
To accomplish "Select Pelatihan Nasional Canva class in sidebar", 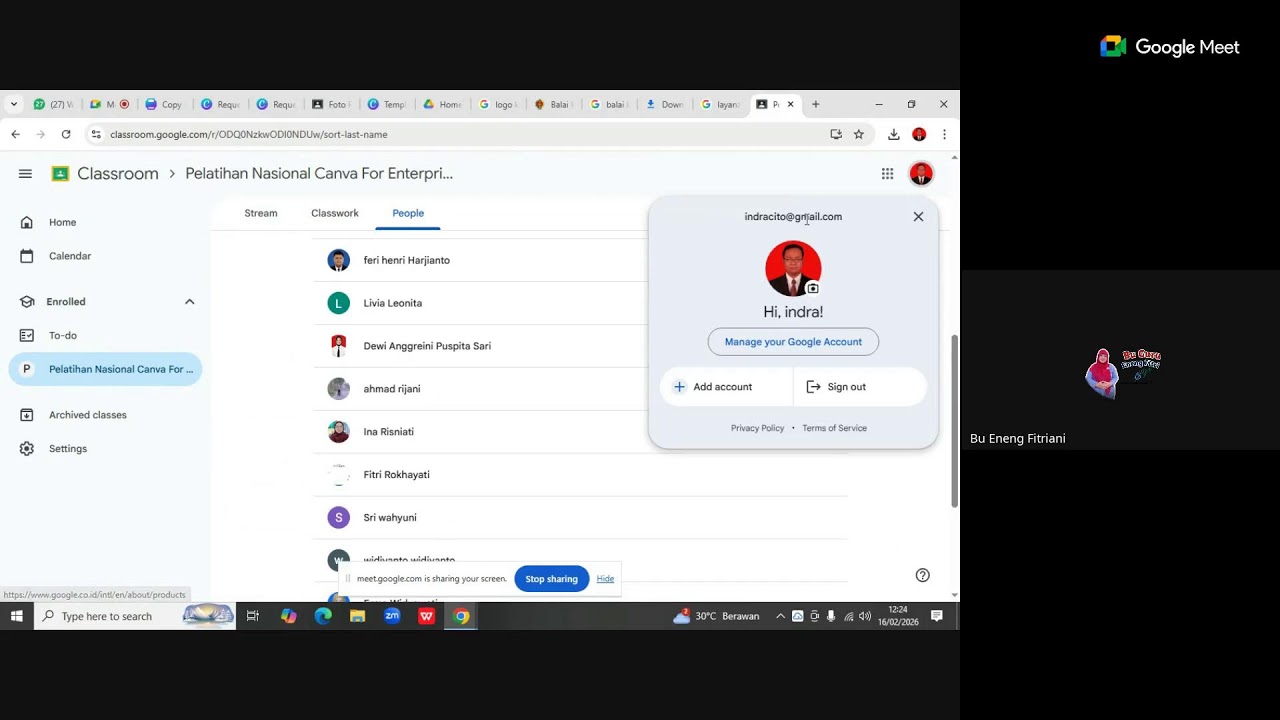I will pyautogui.click(x=105, y=369).
